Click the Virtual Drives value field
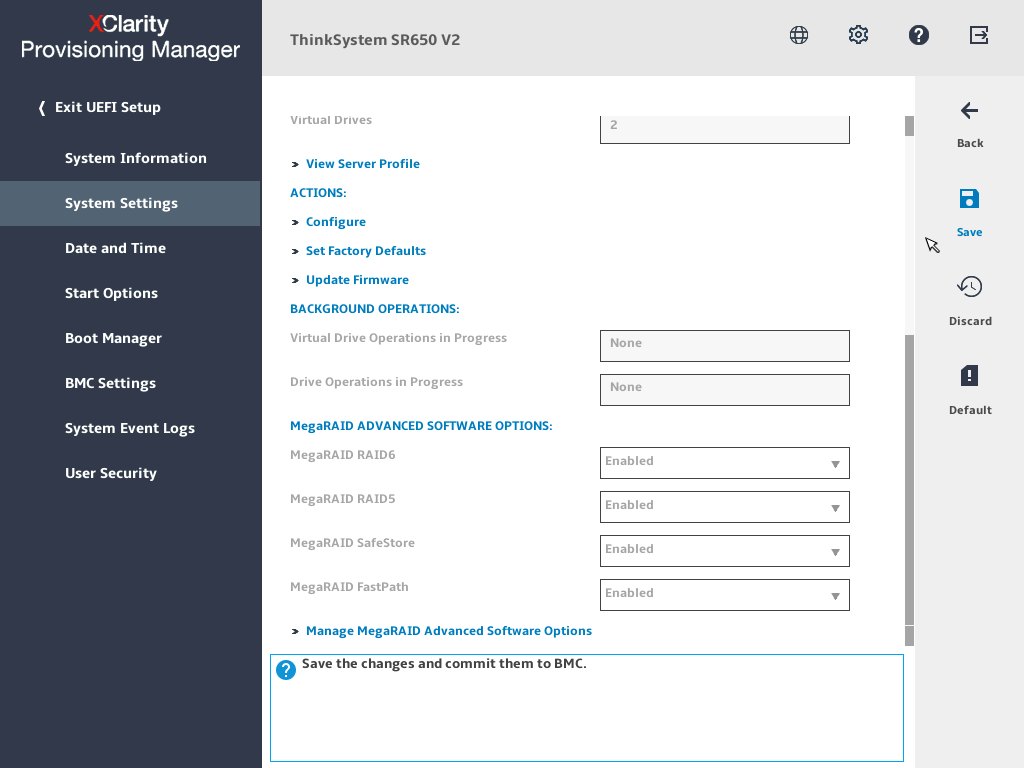Screen dimensions: 1024x768 coord(725,129)
